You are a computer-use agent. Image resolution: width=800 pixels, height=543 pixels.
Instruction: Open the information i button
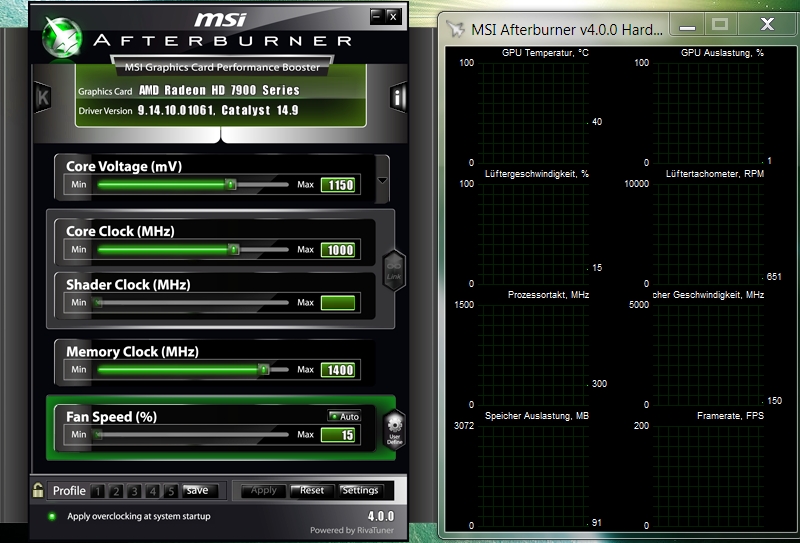coord(397,96)
